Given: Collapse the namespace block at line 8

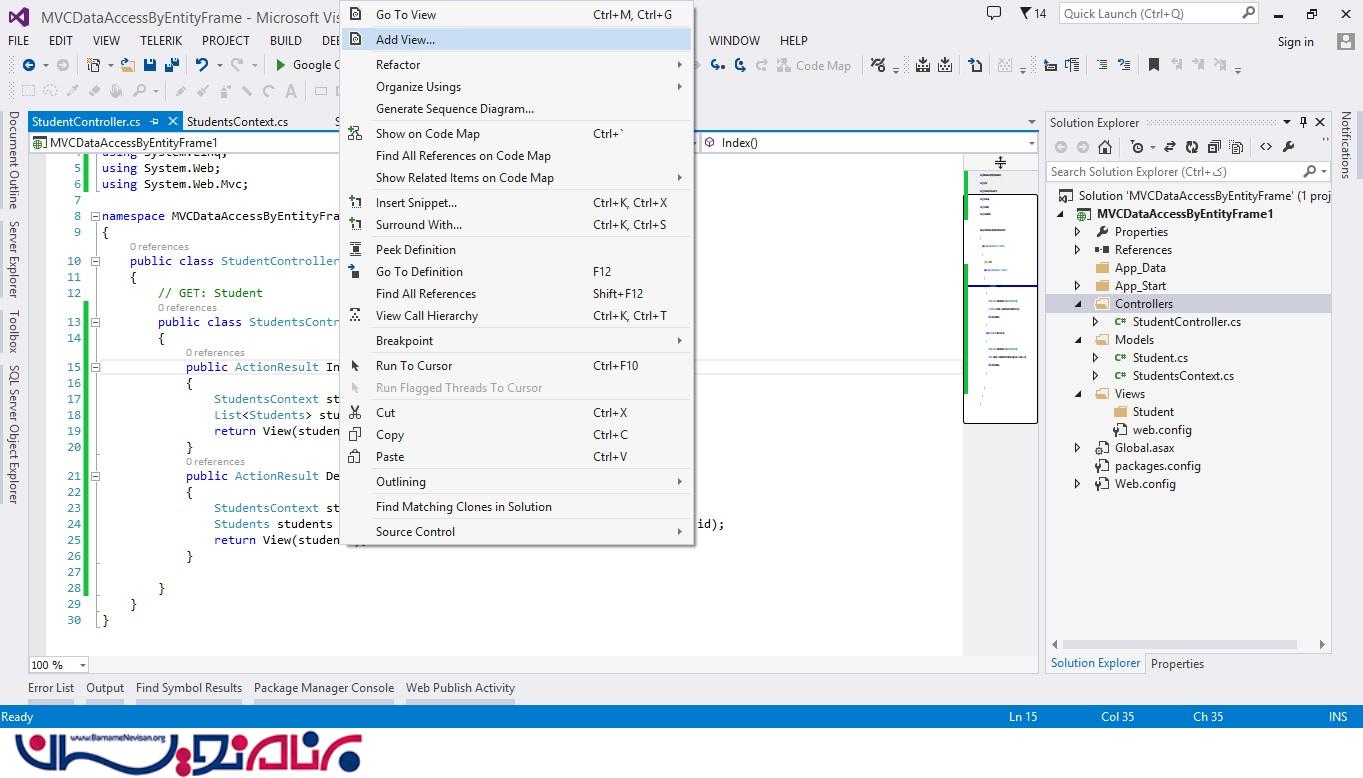Looking at the screenshot, I should (x=94, y=216).
